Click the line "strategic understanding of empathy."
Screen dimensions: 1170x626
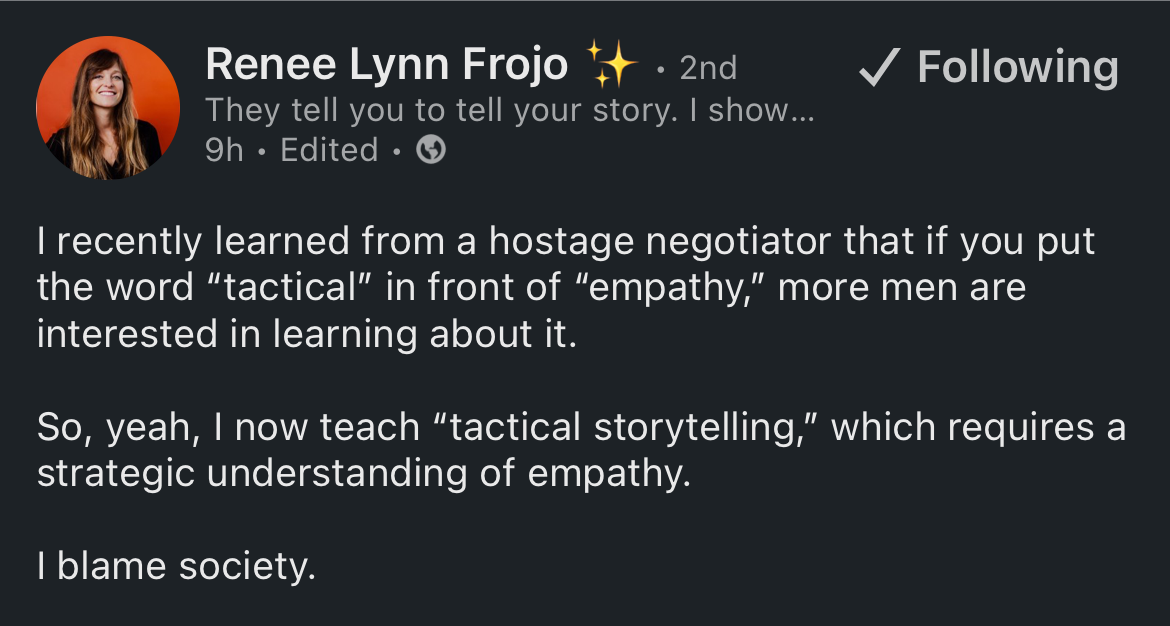363,475
